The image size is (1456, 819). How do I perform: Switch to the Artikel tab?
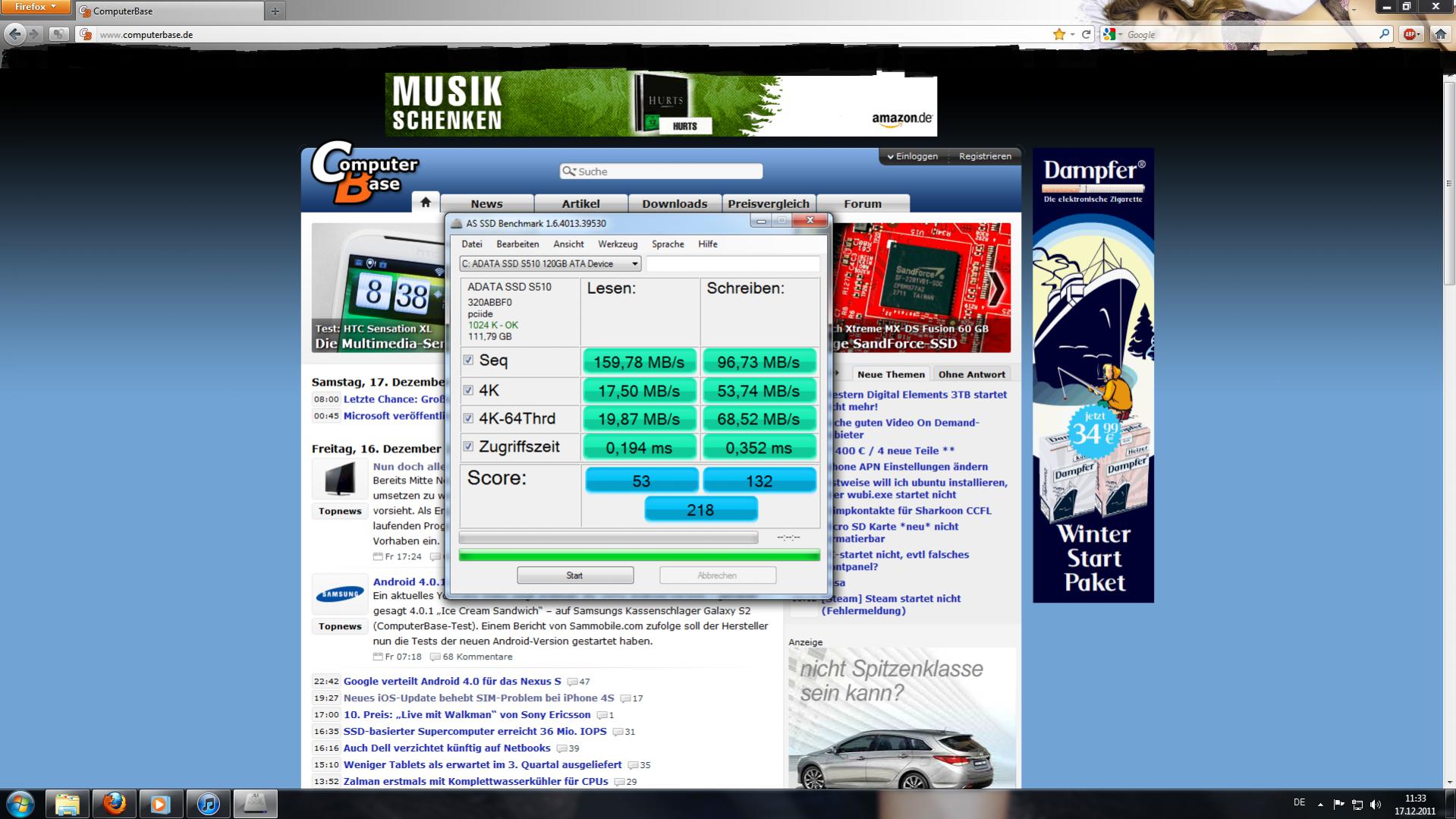(x=580, y=203)
